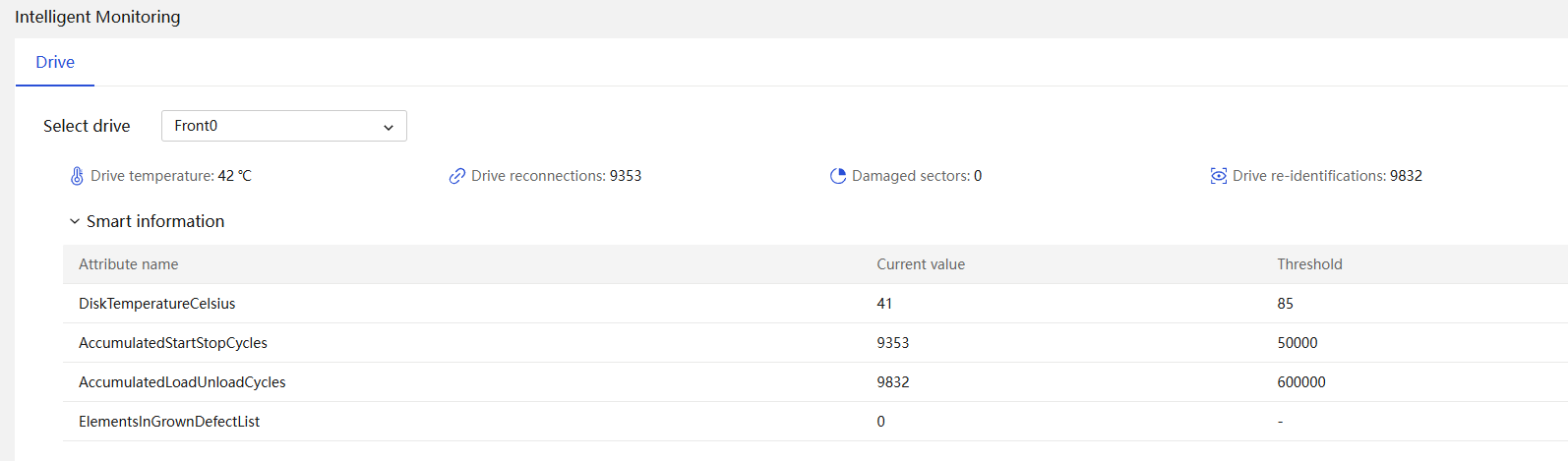Click the Attribute name column header

[x=129, y=264]
